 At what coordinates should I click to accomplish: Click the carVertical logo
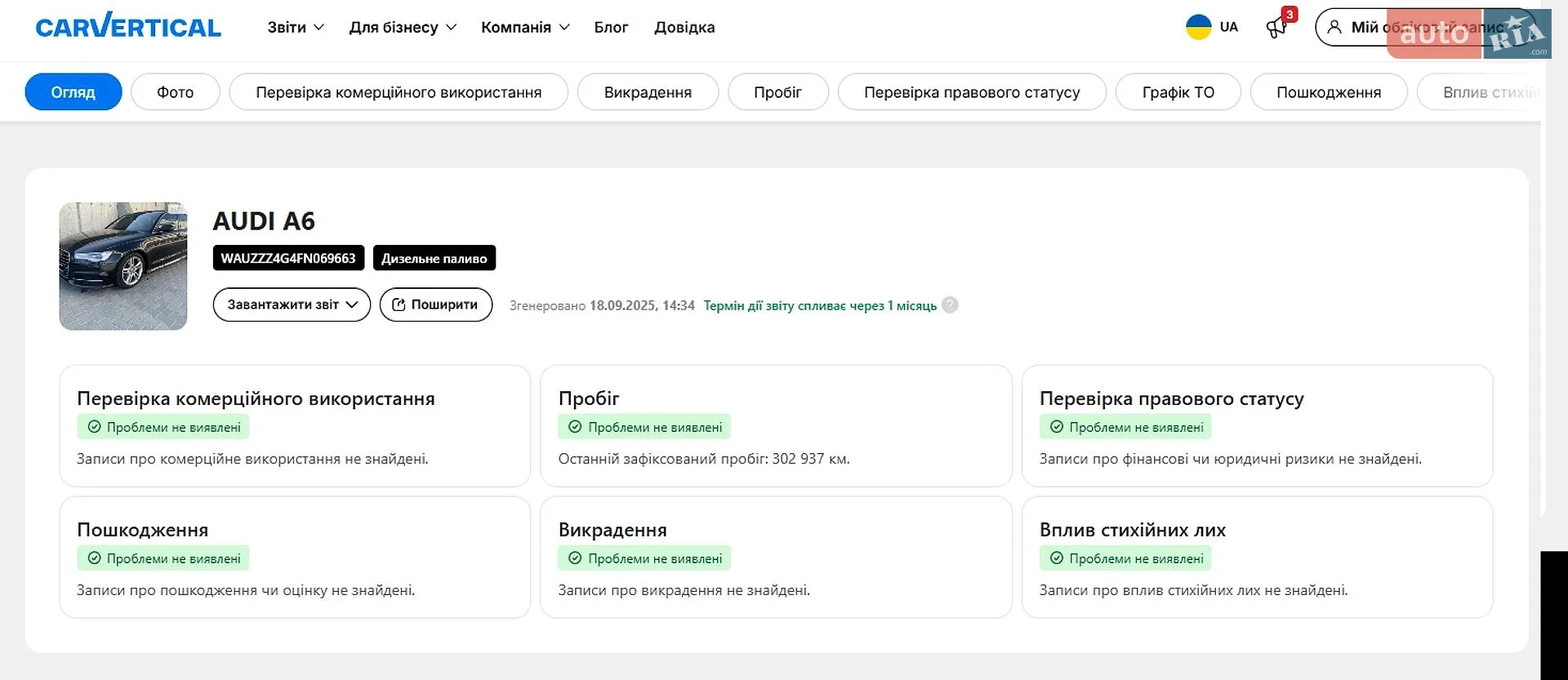pos(128,27)
